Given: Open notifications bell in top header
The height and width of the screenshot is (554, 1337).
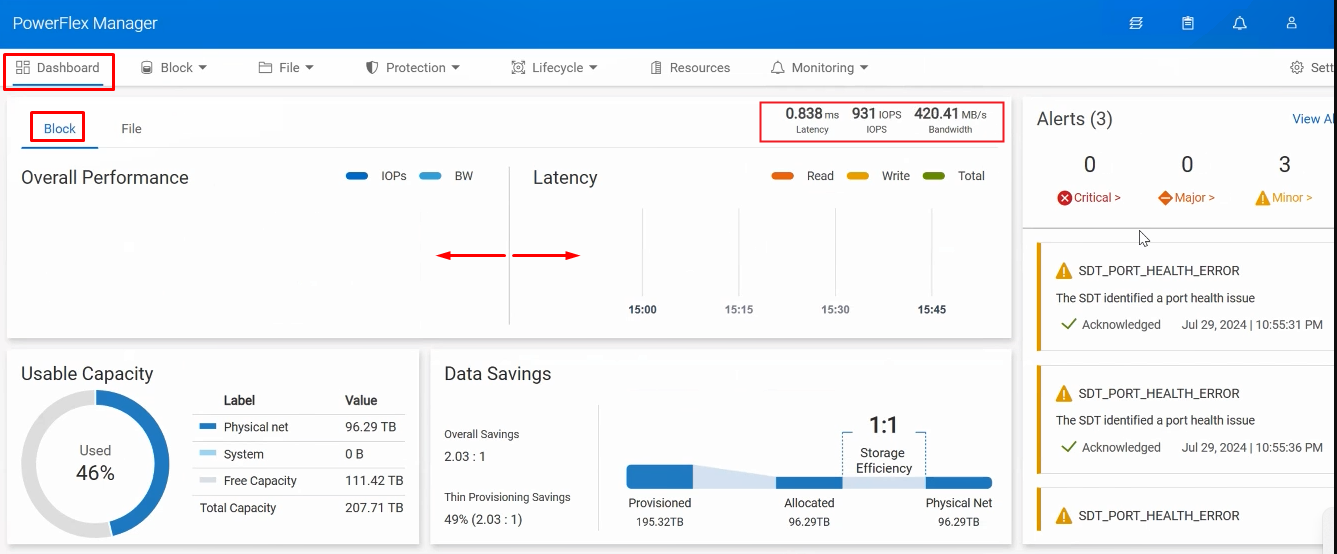Looking at the screenshot, I should 1240,23.
